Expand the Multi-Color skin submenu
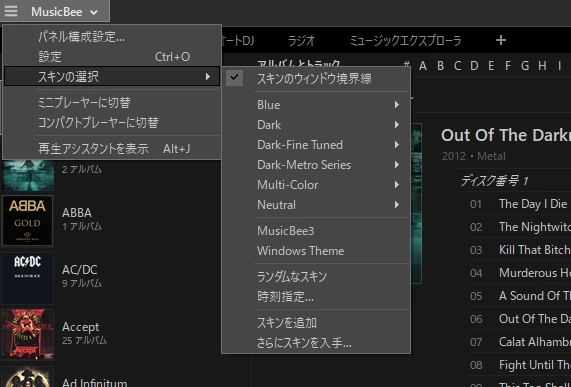 (316, 185)
